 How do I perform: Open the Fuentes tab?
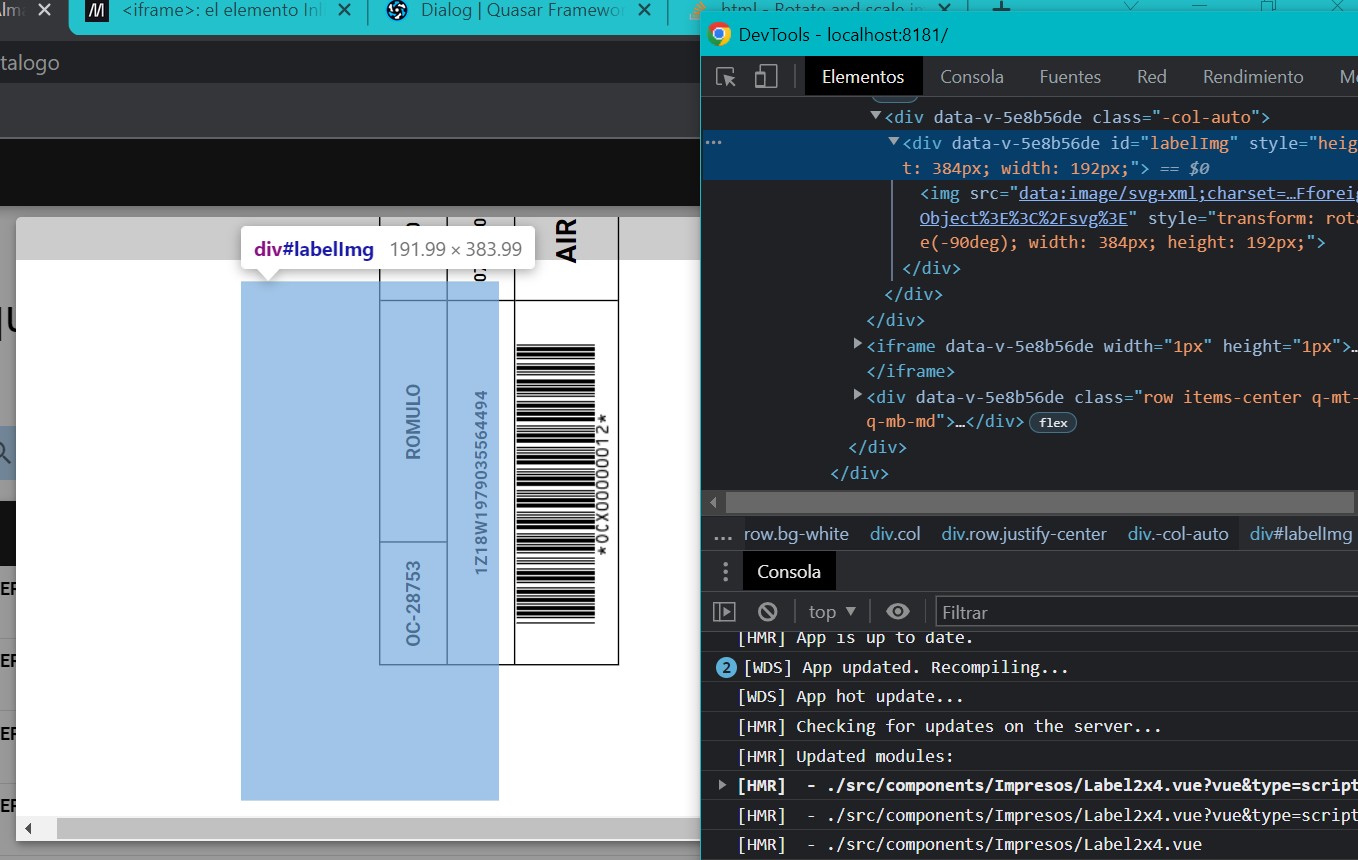pos(1070,77)
